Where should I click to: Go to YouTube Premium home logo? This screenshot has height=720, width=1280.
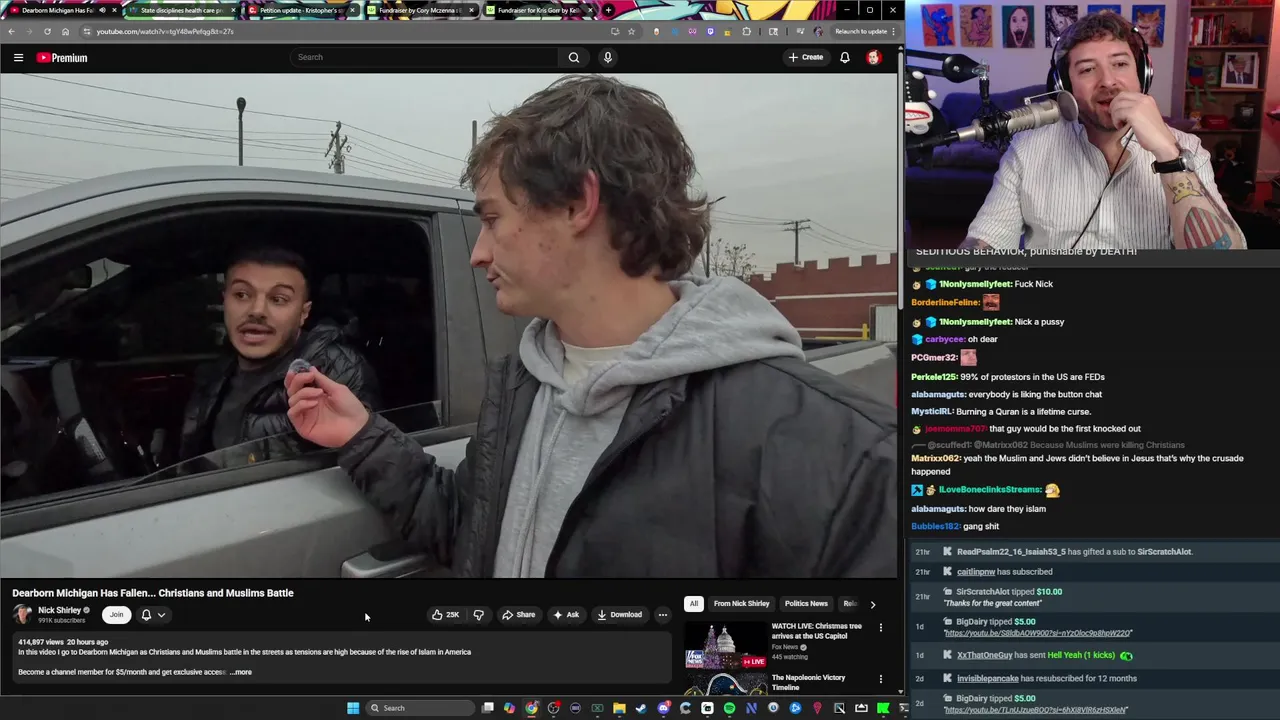(62, 58)
